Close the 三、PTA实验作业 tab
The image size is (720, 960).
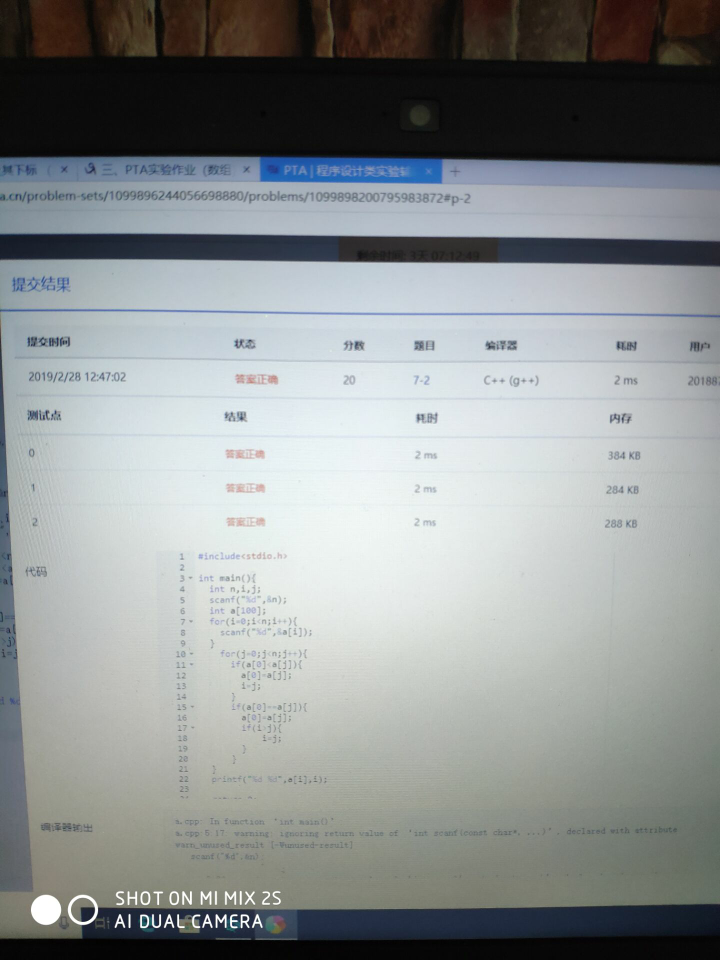246,170
